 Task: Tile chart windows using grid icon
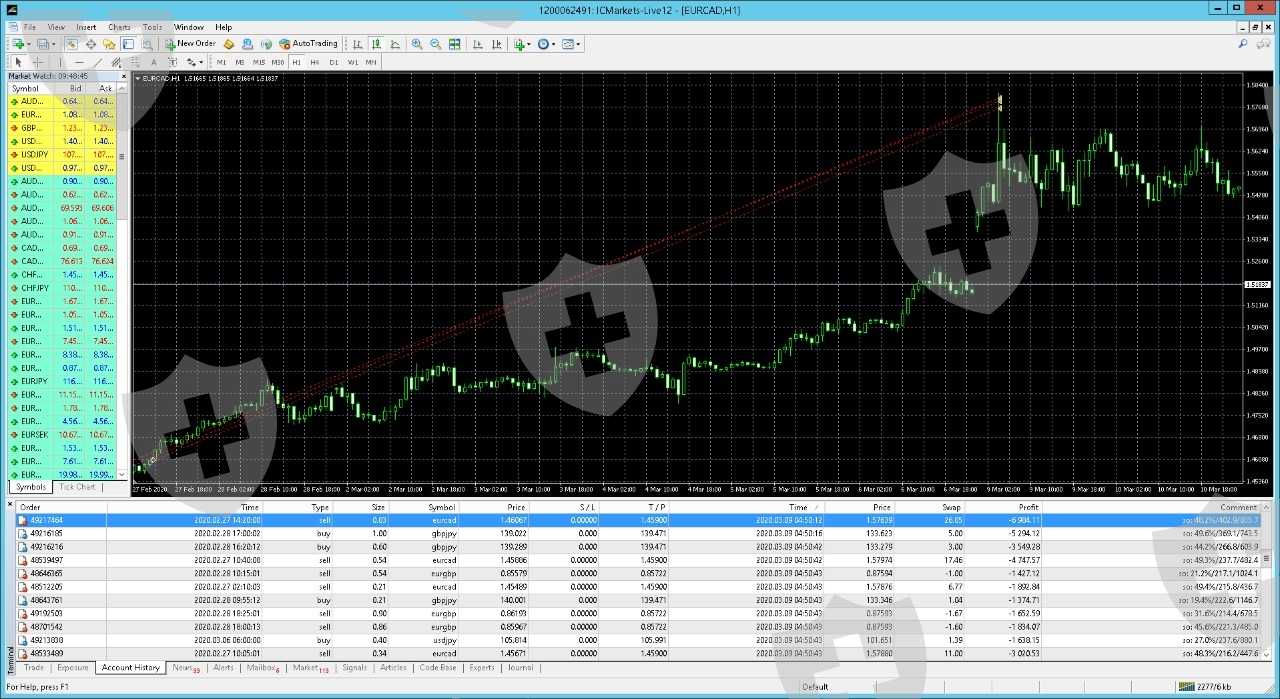[x=455, y=44]
